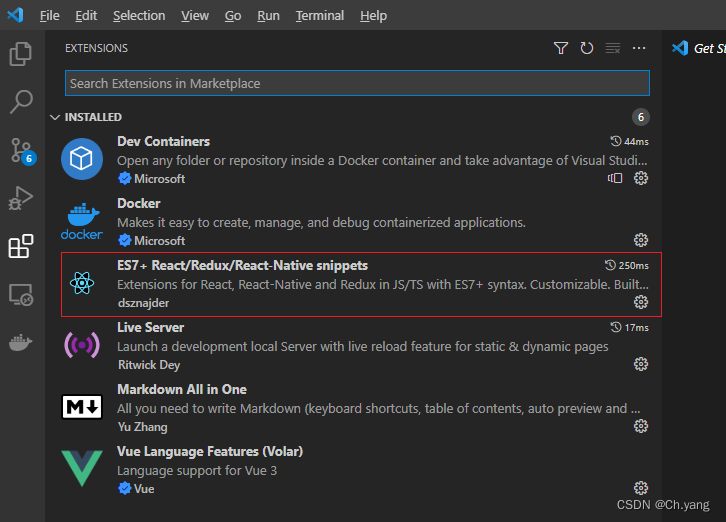
Task: Click the installed count badge 6
Action: [641, 117]
